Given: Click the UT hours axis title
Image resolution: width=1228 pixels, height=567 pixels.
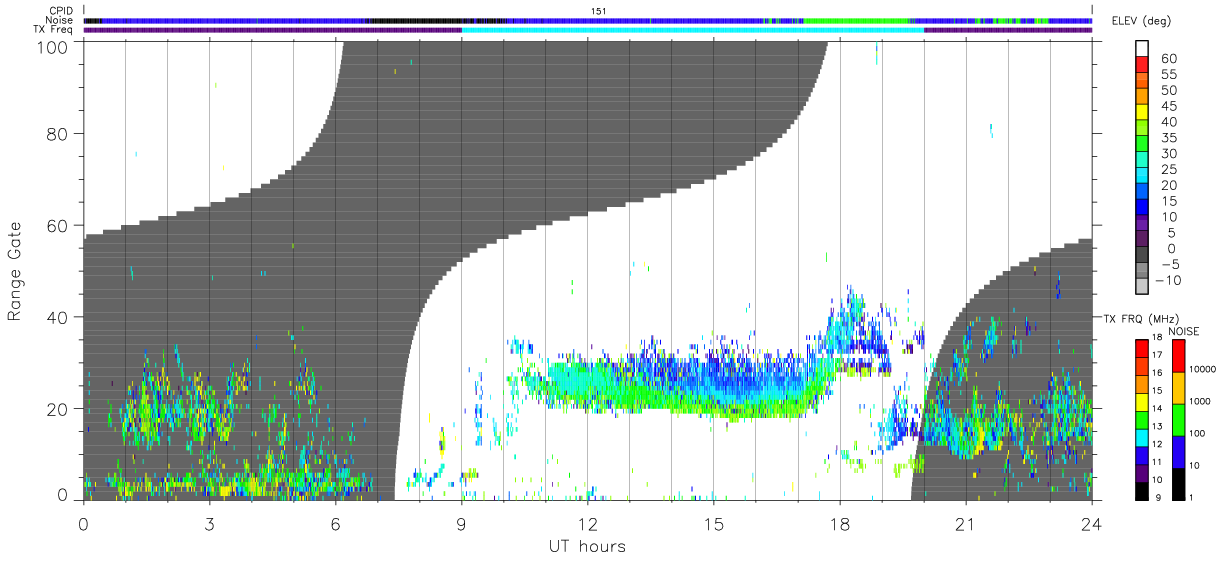Looking at the screenshot, I should (x=587, y=546).
